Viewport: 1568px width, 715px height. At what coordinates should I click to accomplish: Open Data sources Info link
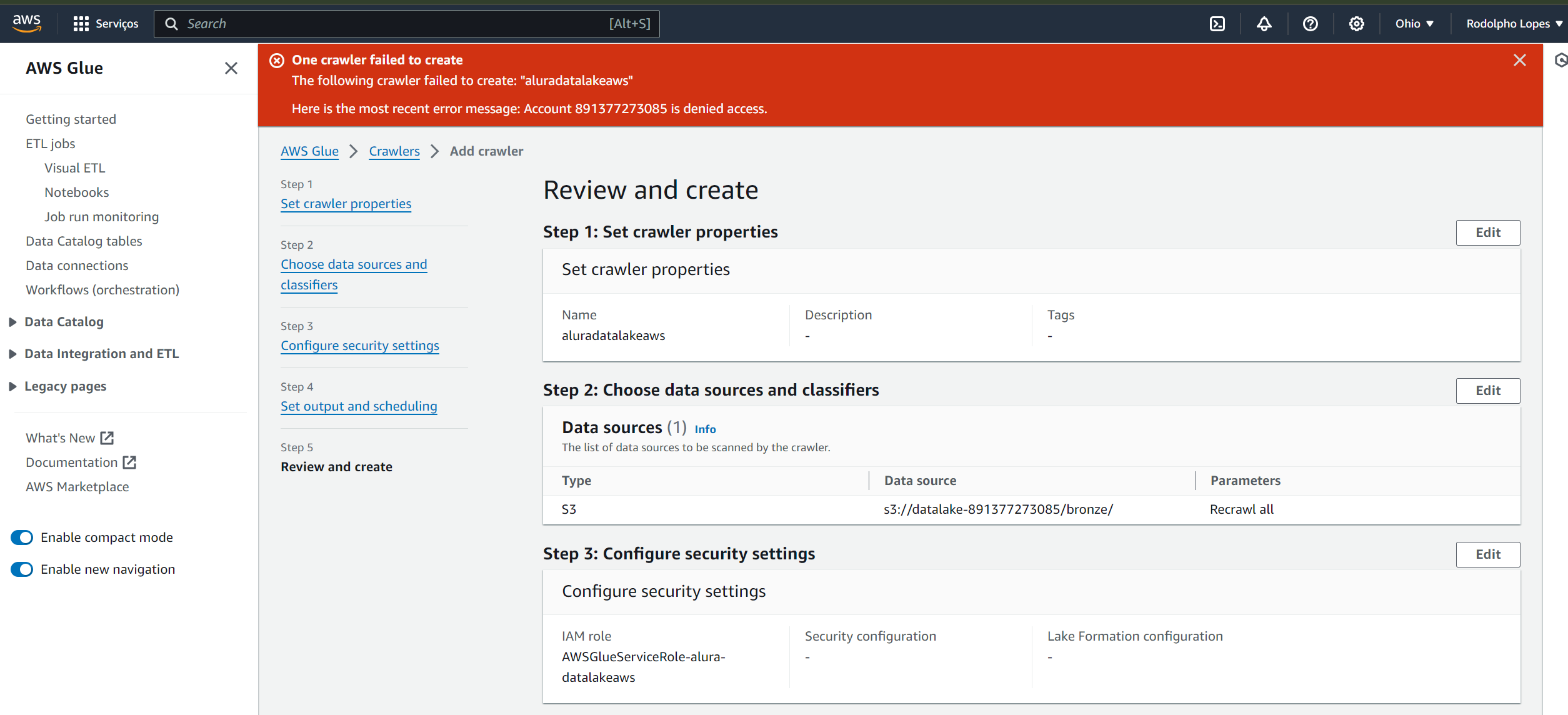705,429
